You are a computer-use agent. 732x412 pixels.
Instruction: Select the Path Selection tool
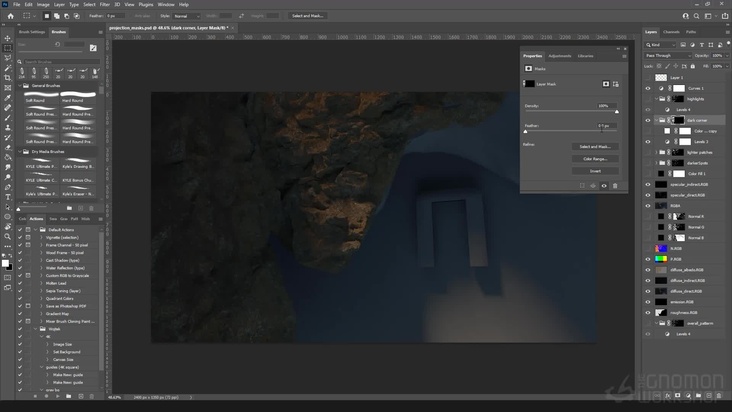(x=7, y=207)
